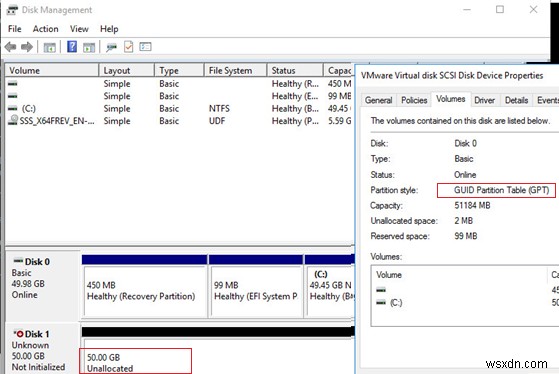Select the 450 MB volume row icon
Screen dimensions: 559x374
(x=12, y=83)
